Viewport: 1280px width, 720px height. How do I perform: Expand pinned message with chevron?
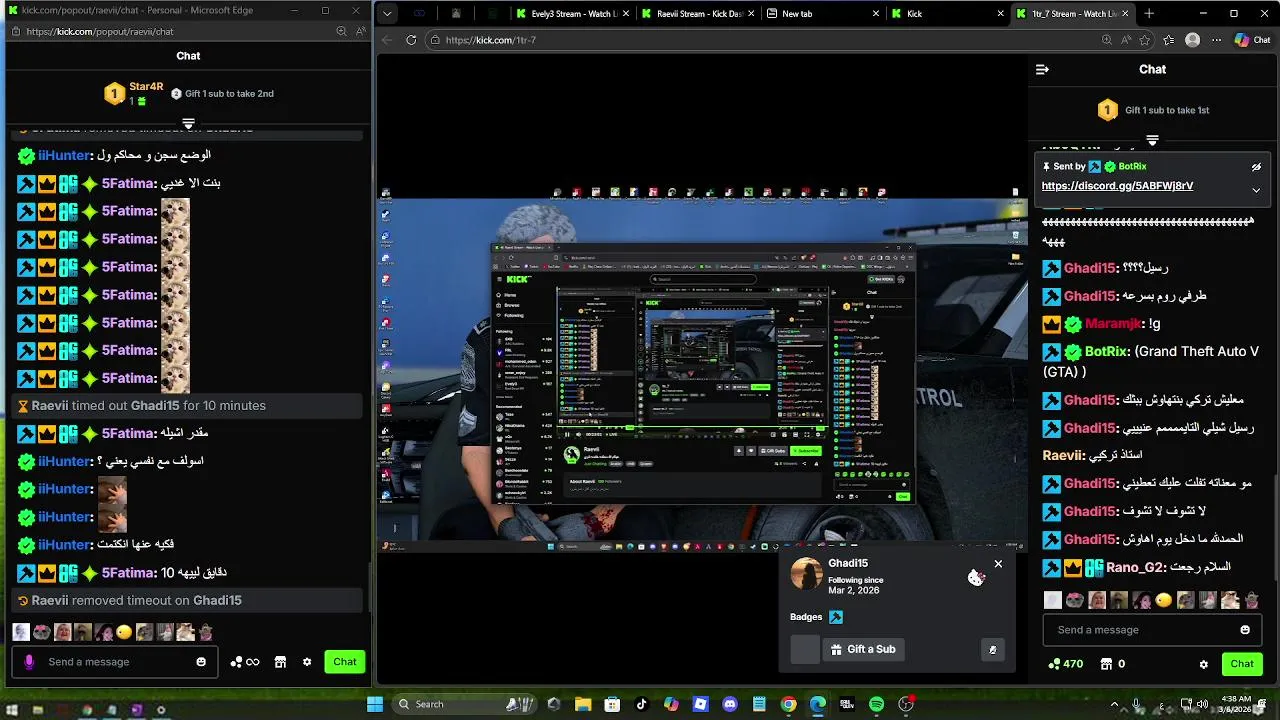(1256, 190)
